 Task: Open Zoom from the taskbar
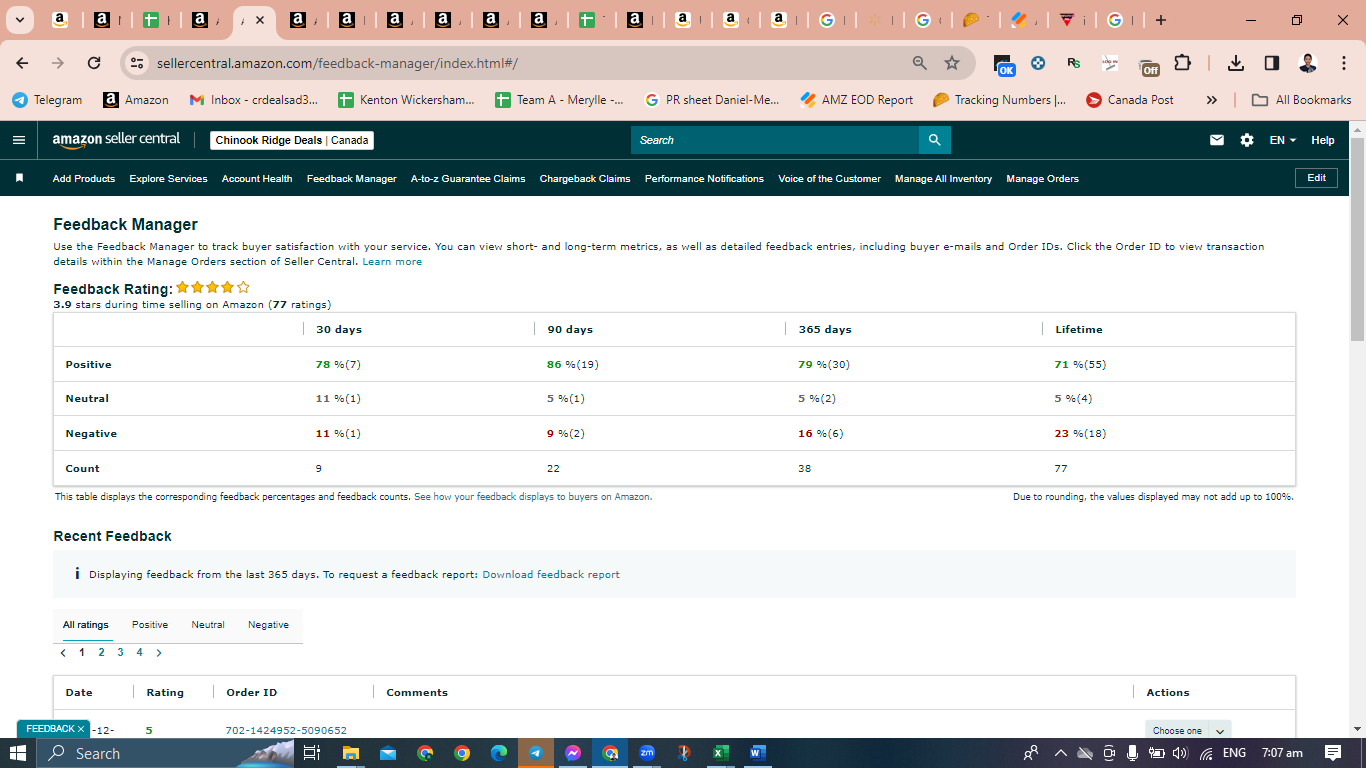click(x=646, y=753)
